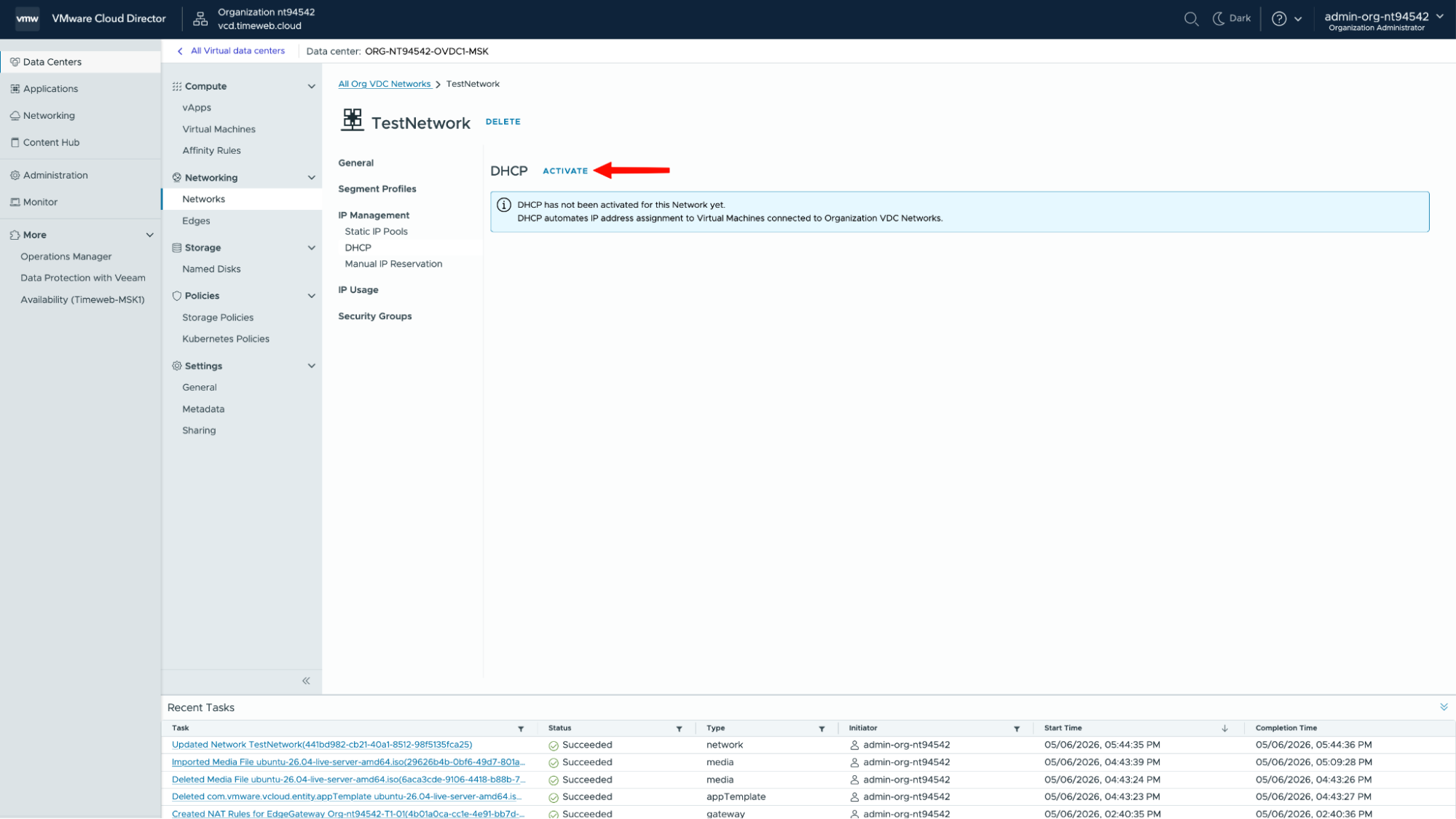Collapse the Storage section chevron

(311, 248)
